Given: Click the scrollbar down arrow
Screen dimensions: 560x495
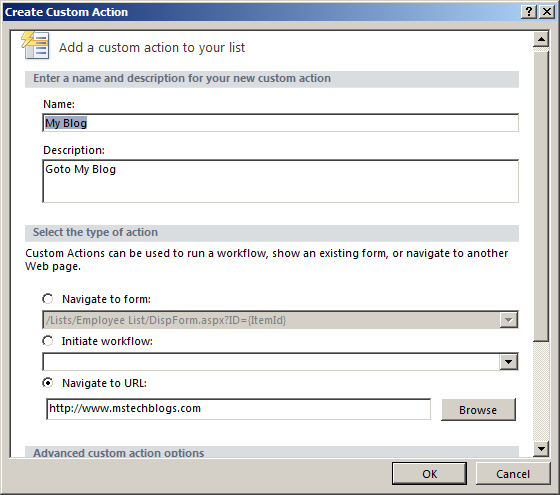Looking at the screenshot, I should pyautogui.click(x=541, y=449).
